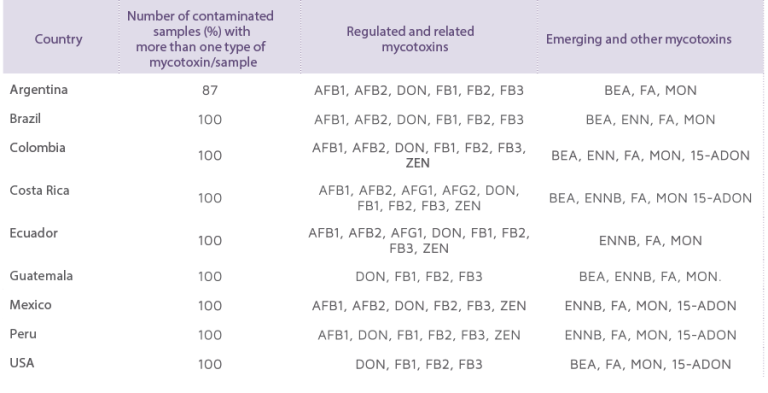Image resolution: width=768 pixels, height=393 pixels.
Task: Select Ecuador's ENNB, FA, MON cell
Action: coord(650,241)
